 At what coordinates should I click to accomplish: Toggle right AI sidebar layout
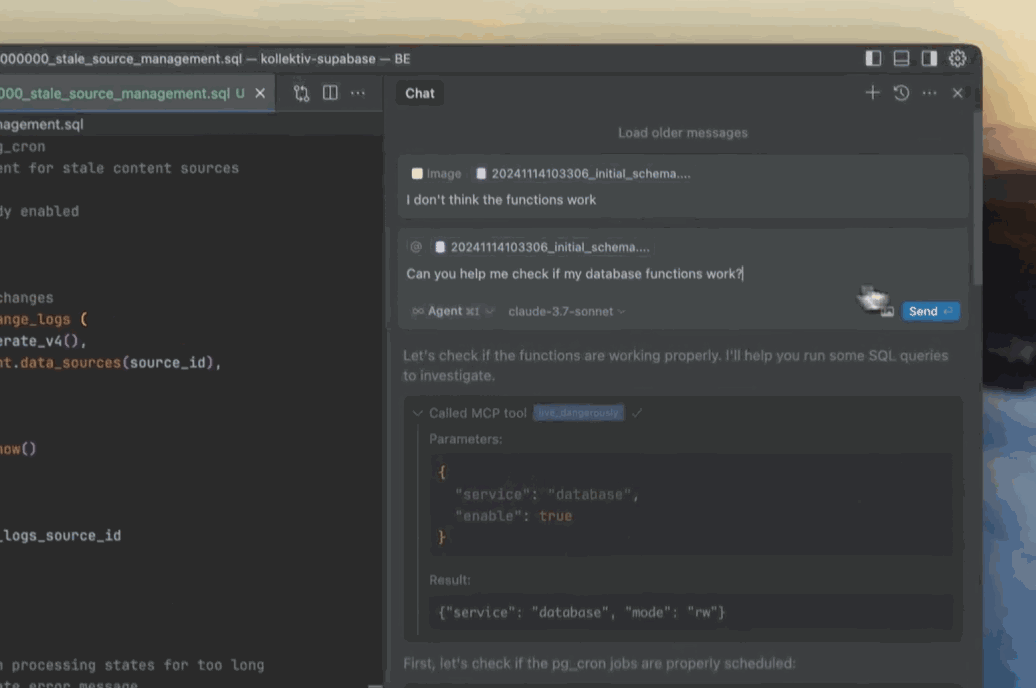[929, 59]
